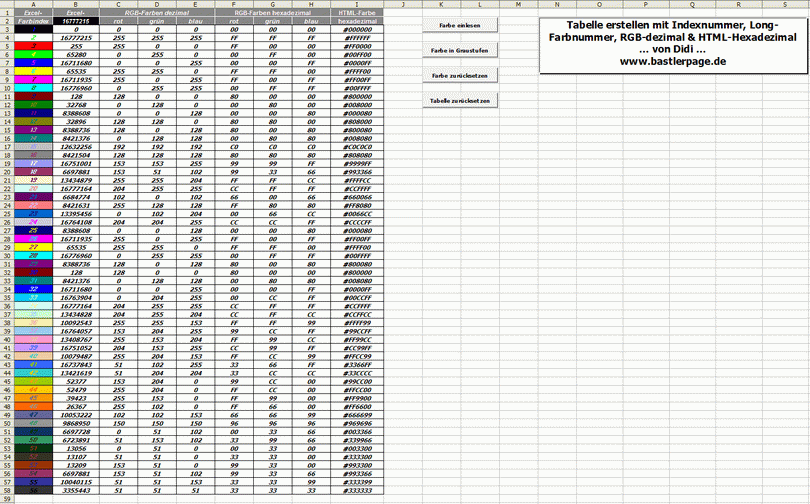This screenshot has width=810, height=504.
Task: Click the HTML value #00CCFF
Action: coord(357,297)
